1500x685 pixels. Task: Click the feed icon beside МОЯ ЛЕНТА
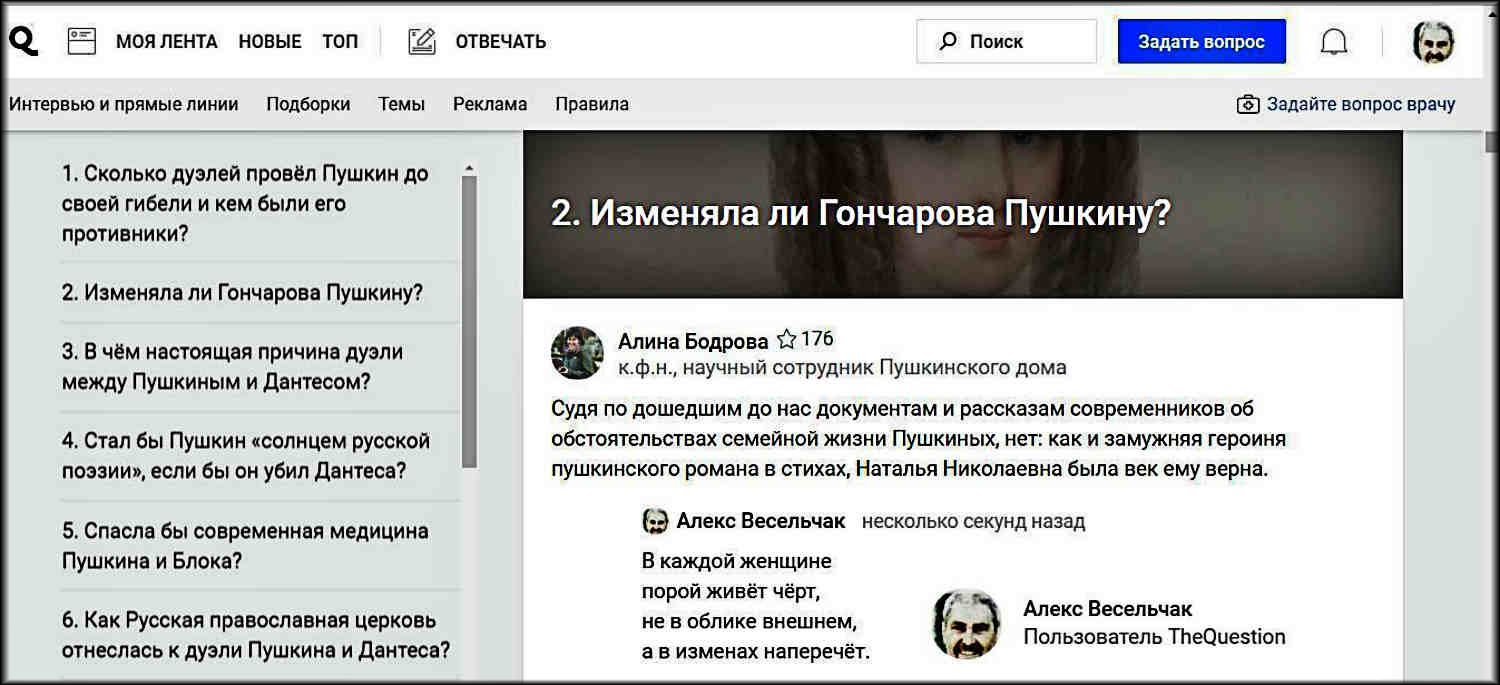click(81, 41)
